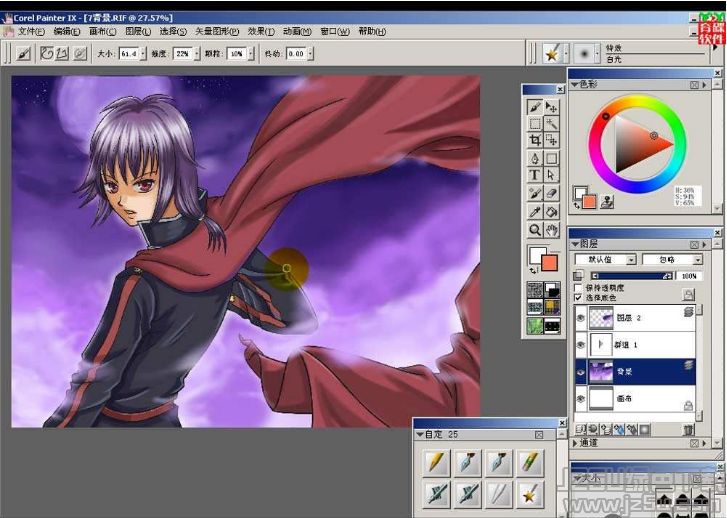Select the Cloner tool

535,193
